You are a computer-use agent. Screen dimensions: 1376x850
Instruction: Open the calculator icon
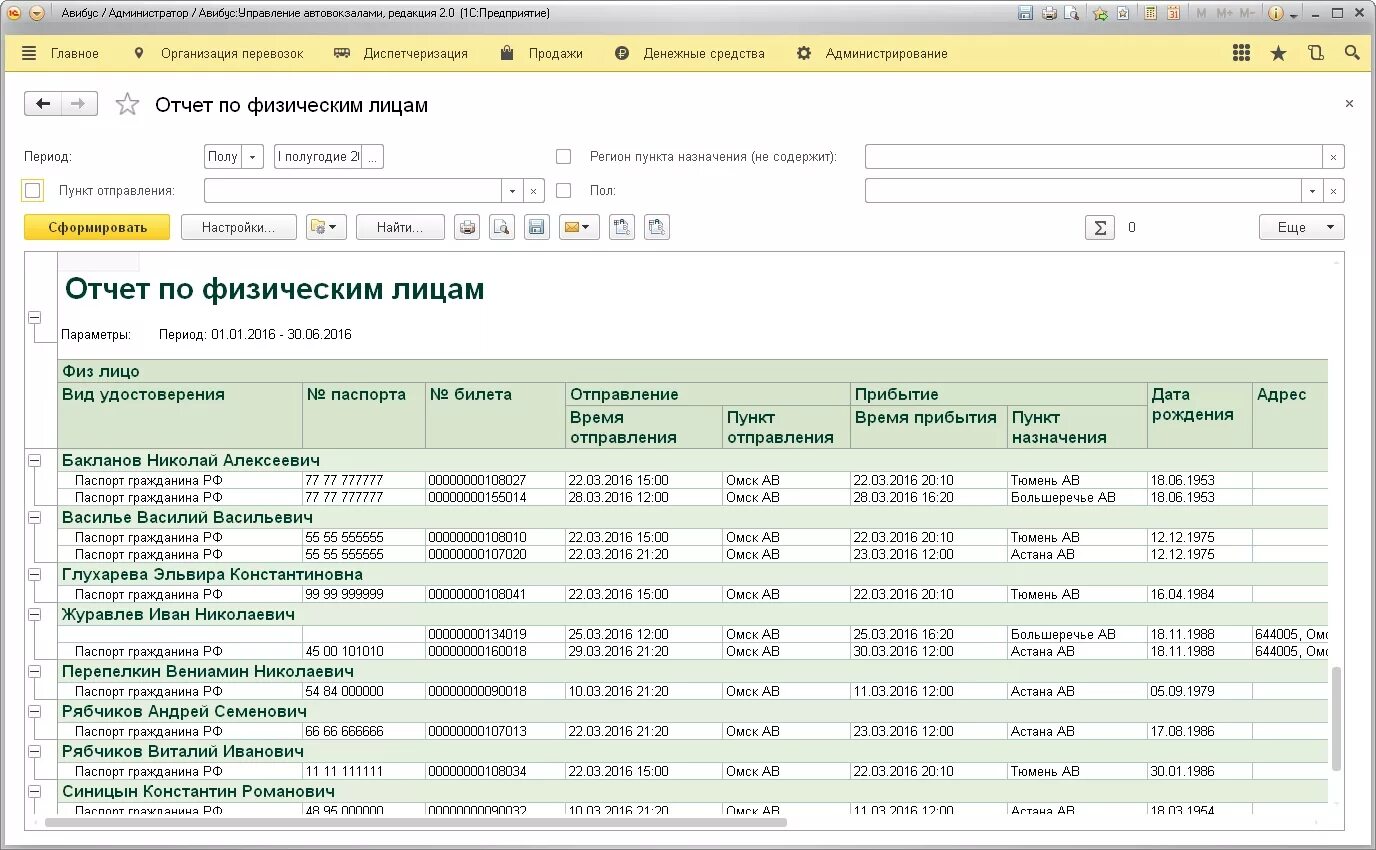(1150, 13)
